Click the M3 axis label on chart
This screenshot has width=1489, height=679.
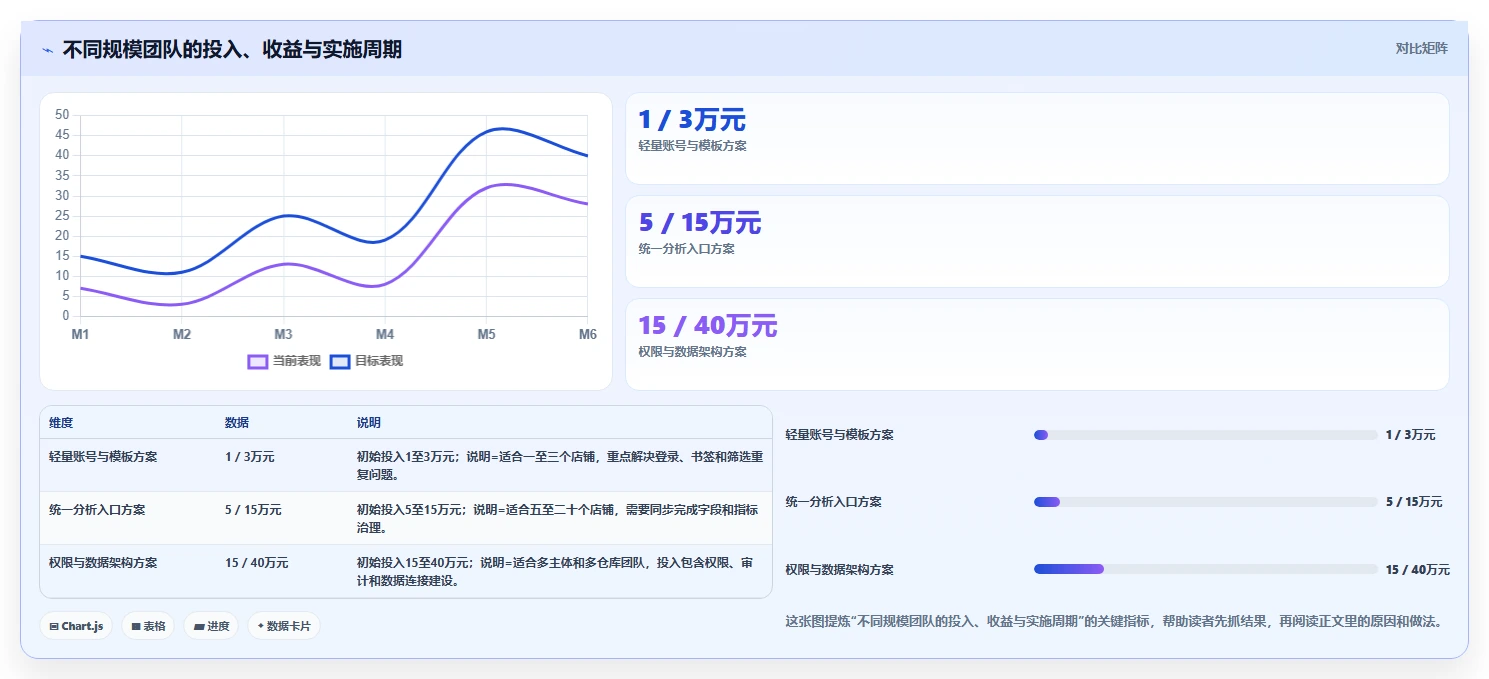pyautogui.click(x=283, y=334)
